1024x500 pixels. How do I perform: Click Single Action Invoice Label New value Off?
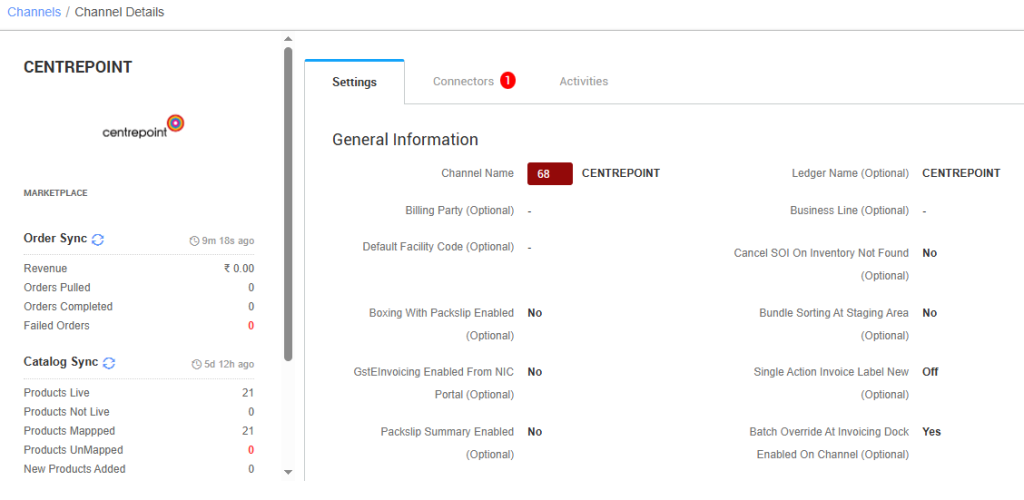(930, 371)
